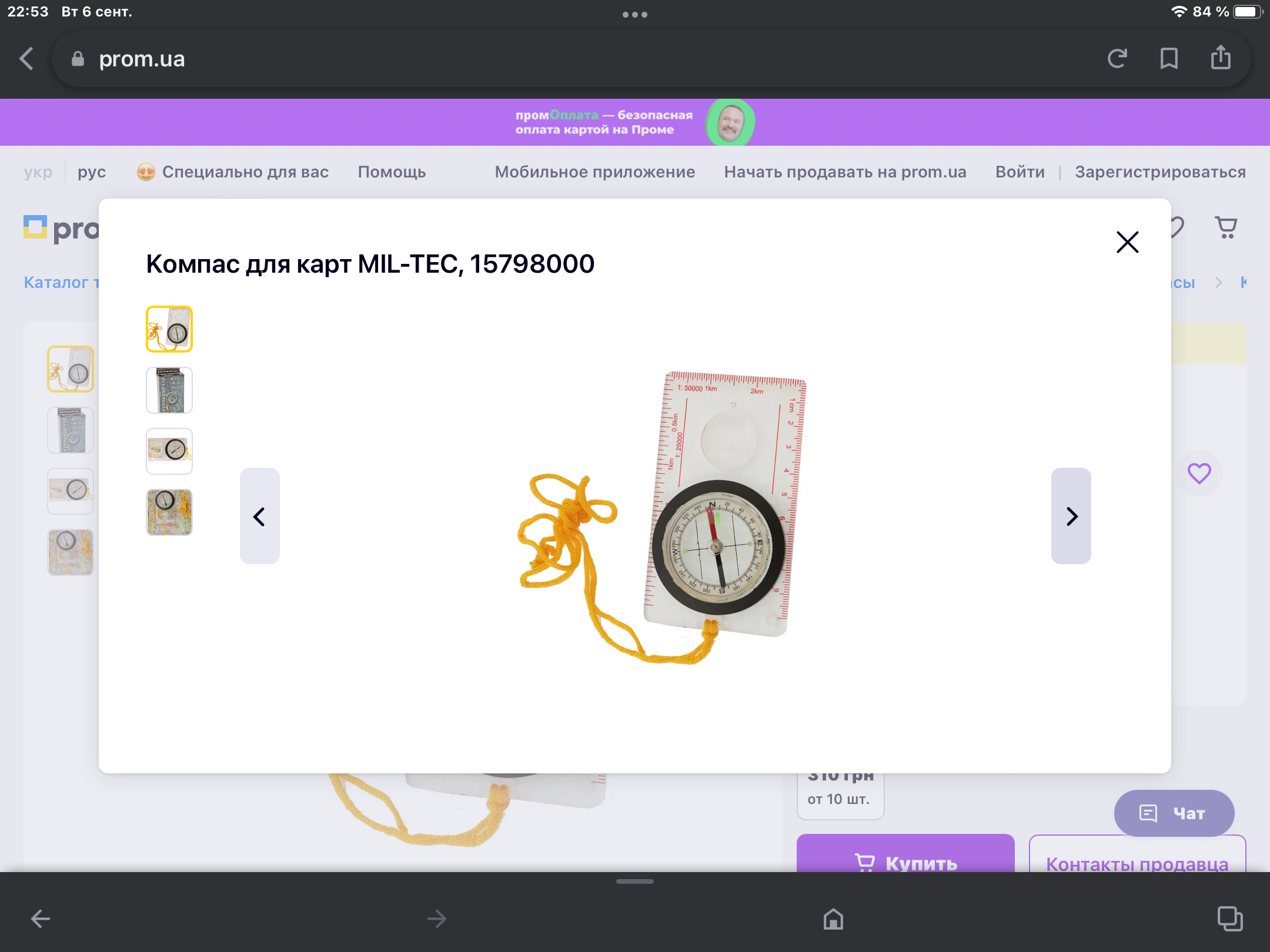Viewport: 1270px width, 952px height.
Task: Reload the prom.ua page
Action: click(1117, 59)
